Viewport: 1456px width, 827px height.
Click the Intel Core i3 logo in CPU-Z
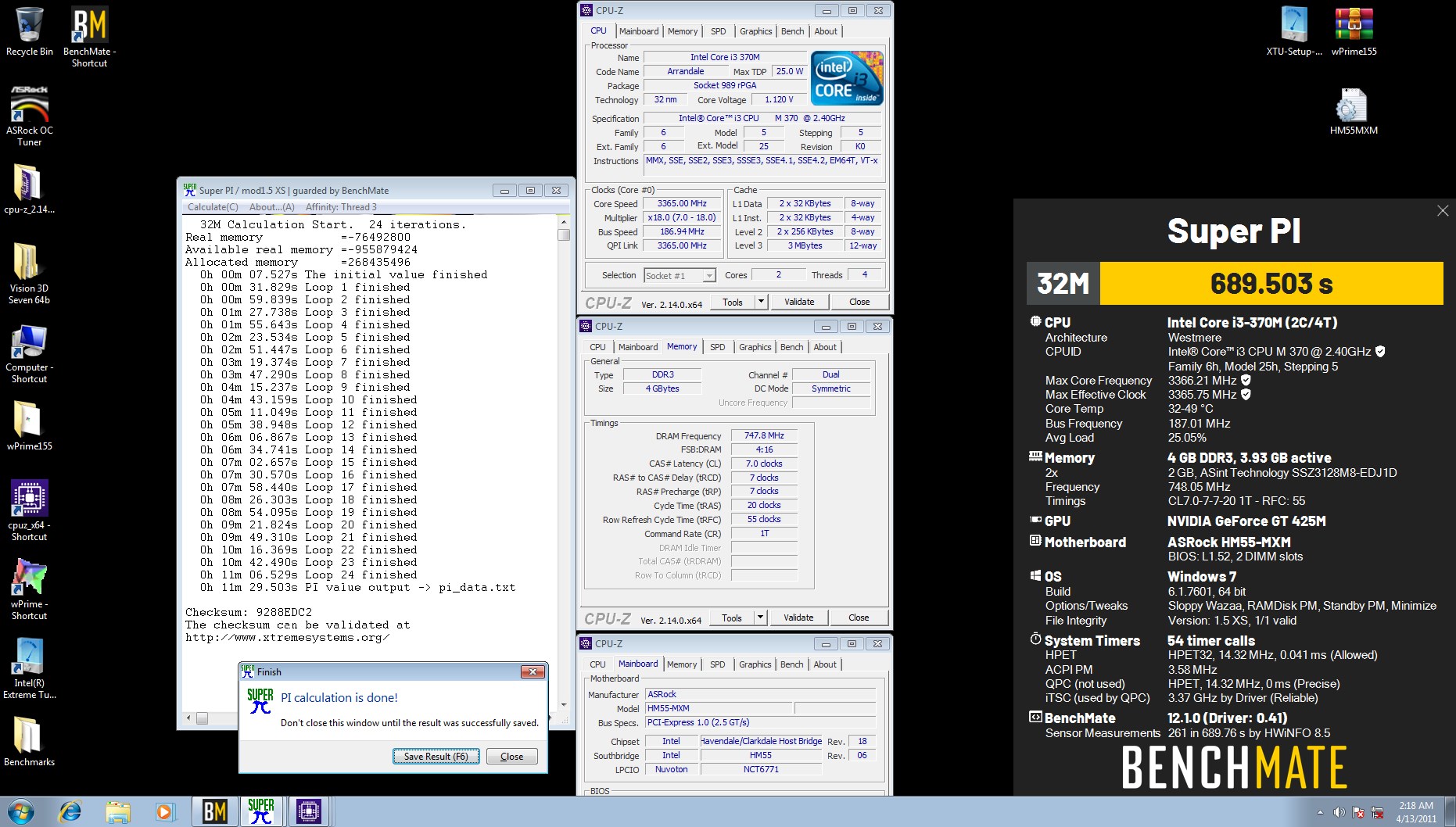tap(847, 77)
